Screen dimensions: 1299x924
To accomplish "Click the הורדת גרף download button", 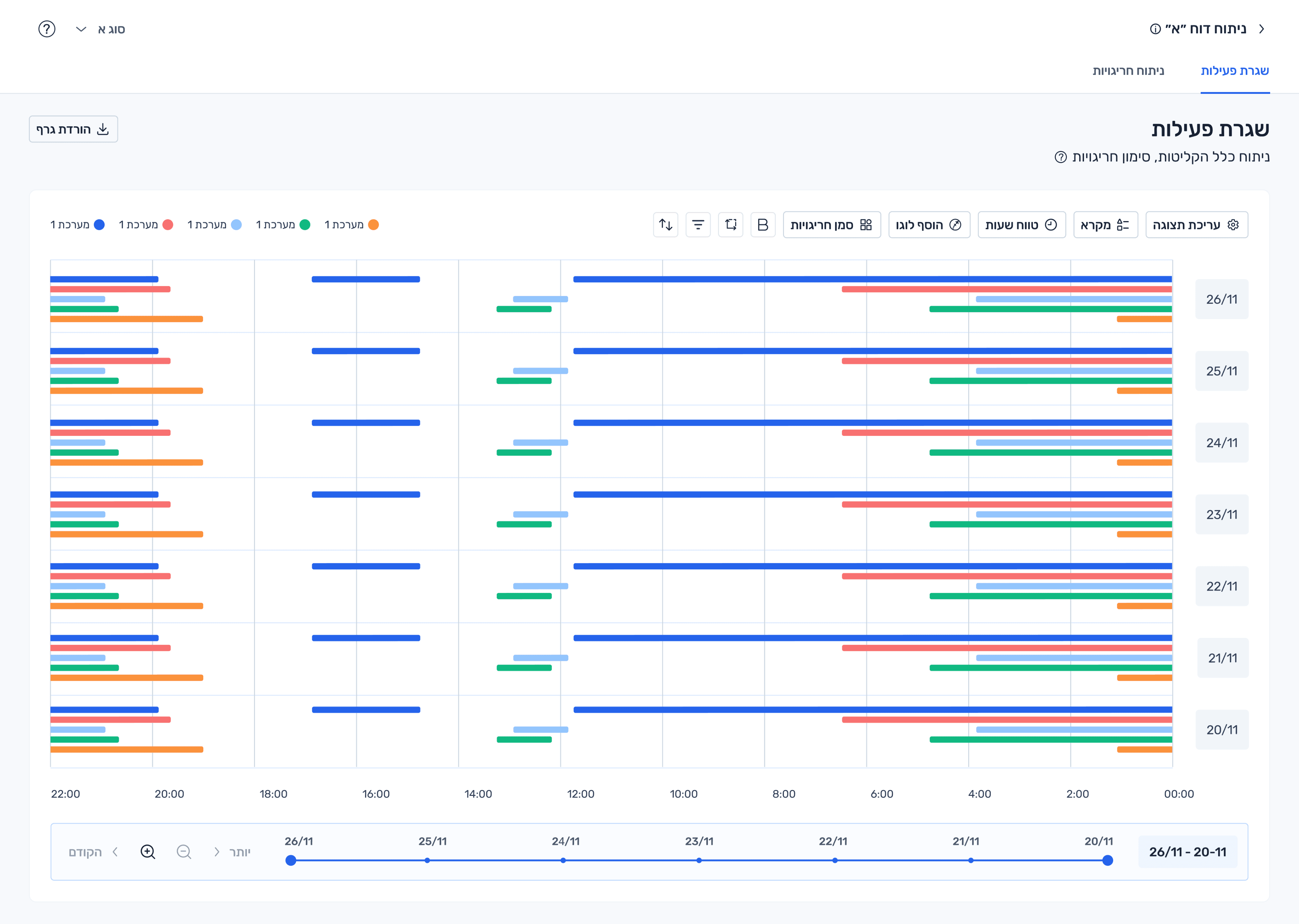I will (73, 129).
